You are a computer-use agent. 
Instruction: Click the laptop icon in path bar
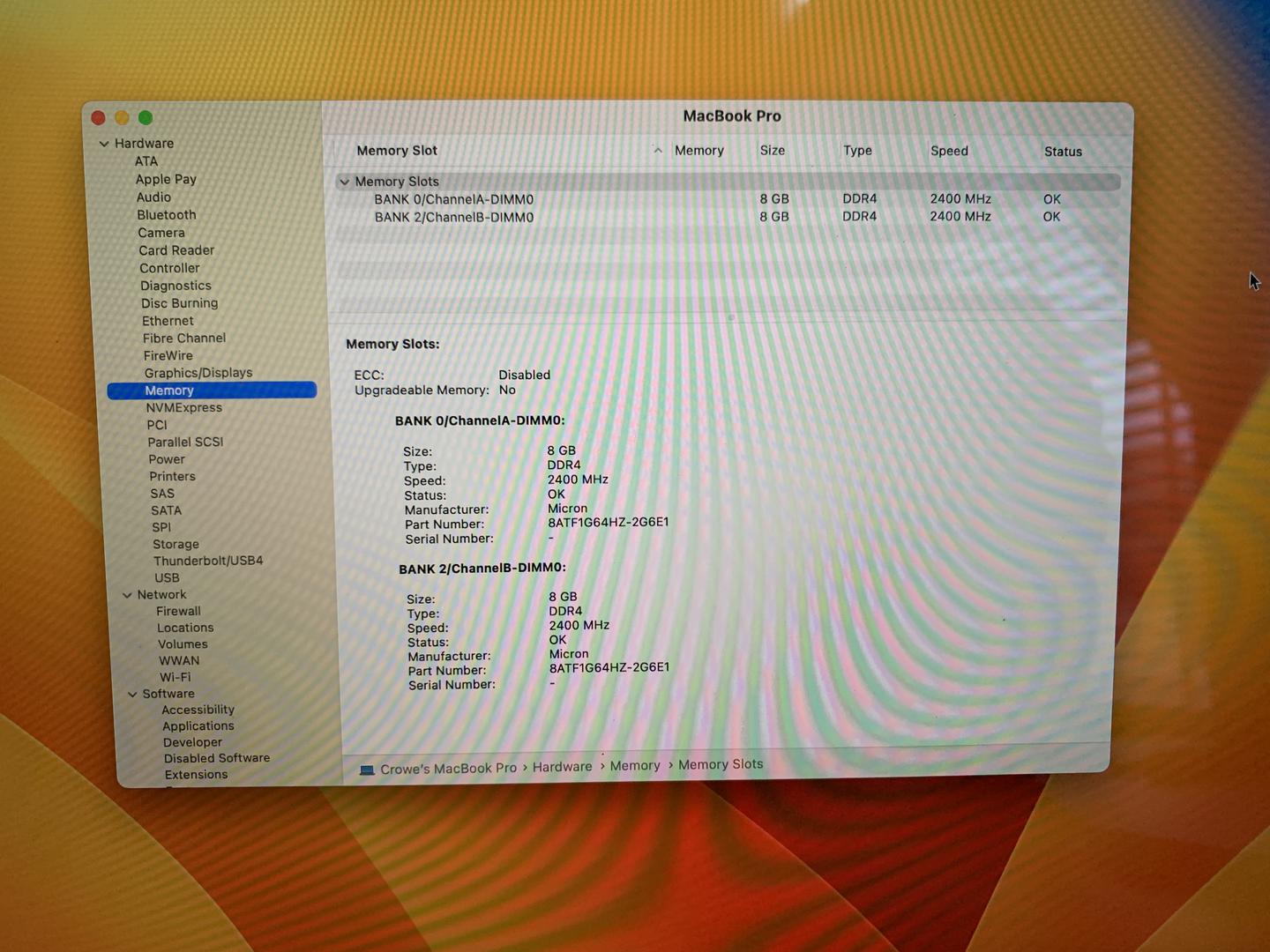tap(367, 770)
